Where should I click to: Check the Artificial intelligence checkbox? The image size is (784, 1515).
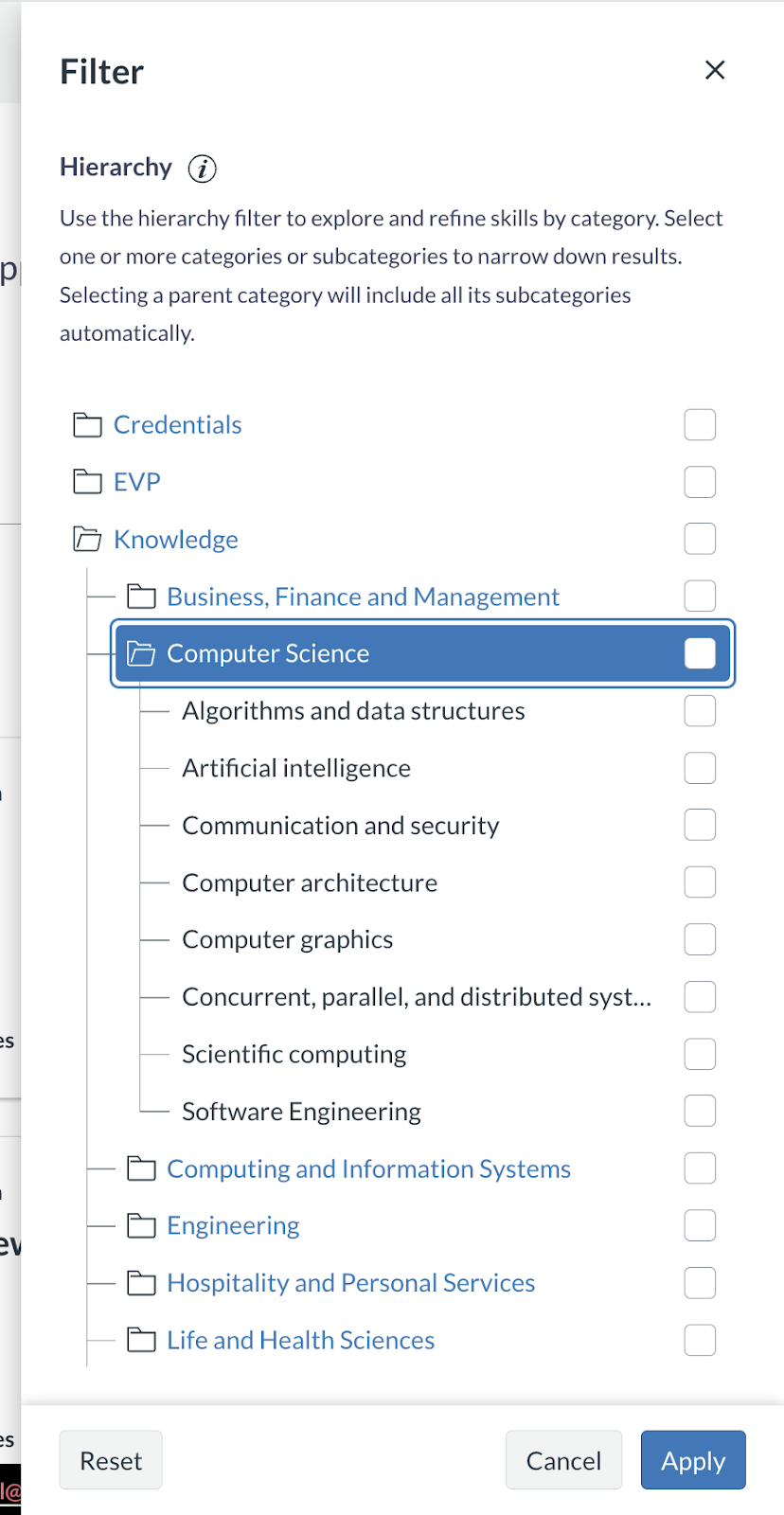coord(700,768)
